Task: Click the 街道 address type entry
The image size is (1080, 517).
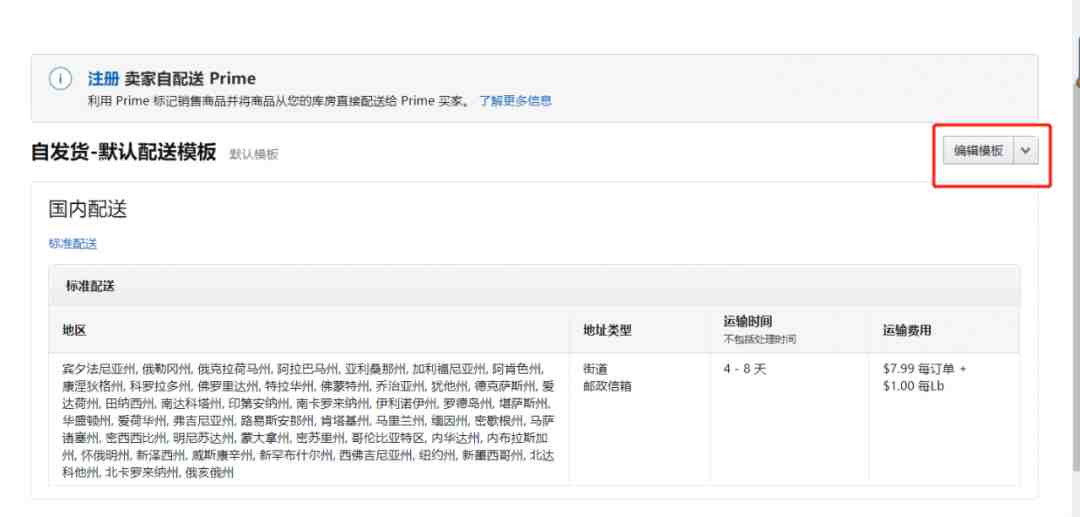Action: [x=596, y=369]
